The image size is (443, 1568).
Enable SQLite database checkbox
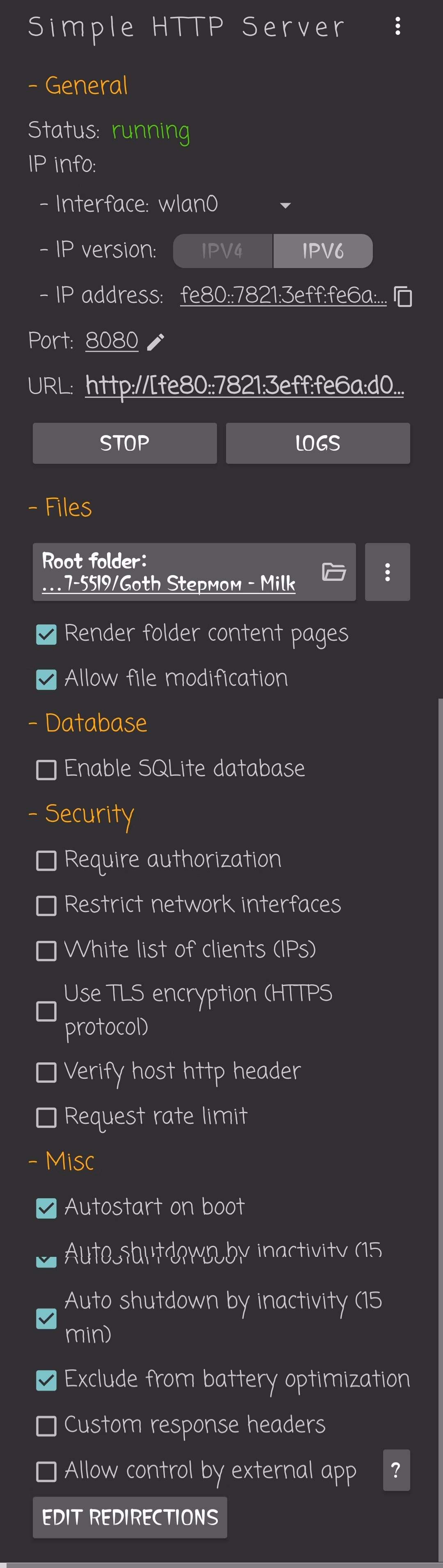46,770
